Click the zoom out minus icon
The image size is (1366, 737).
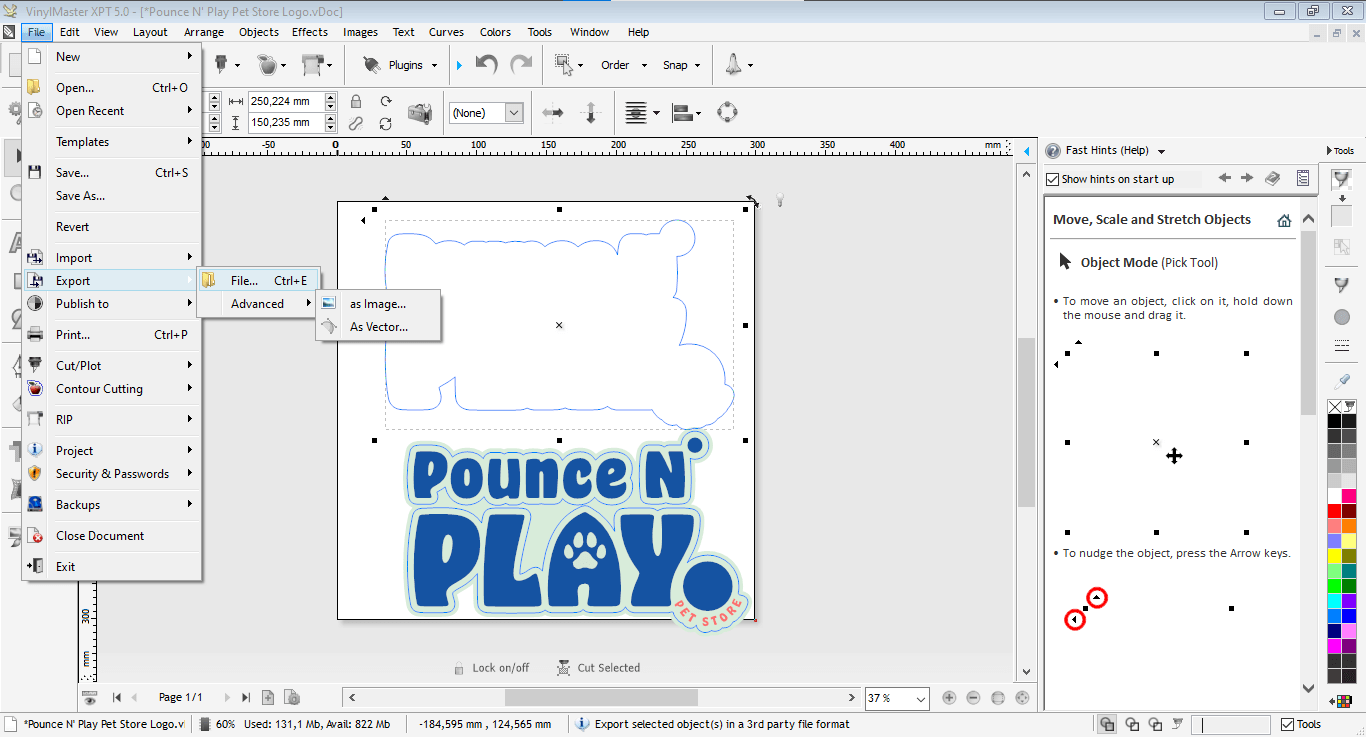click(973, 698)
